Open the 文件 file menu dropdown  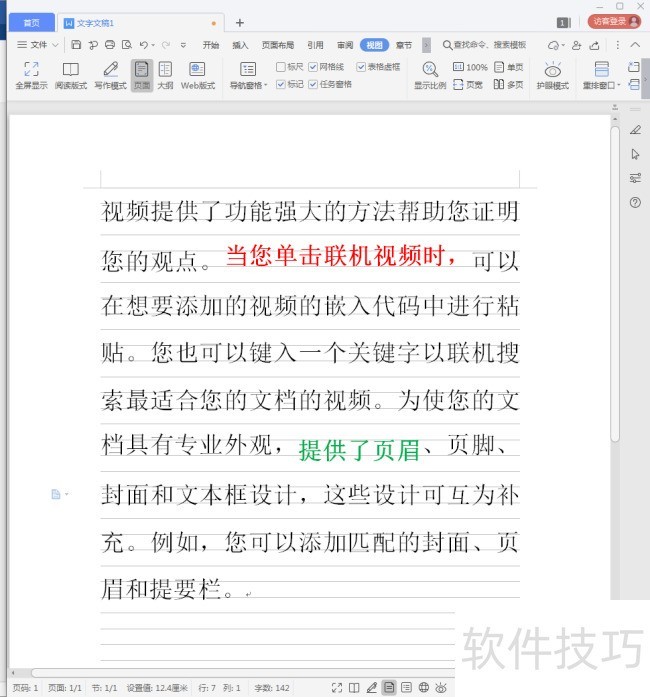pyautogui.click(x=38, y=45)
